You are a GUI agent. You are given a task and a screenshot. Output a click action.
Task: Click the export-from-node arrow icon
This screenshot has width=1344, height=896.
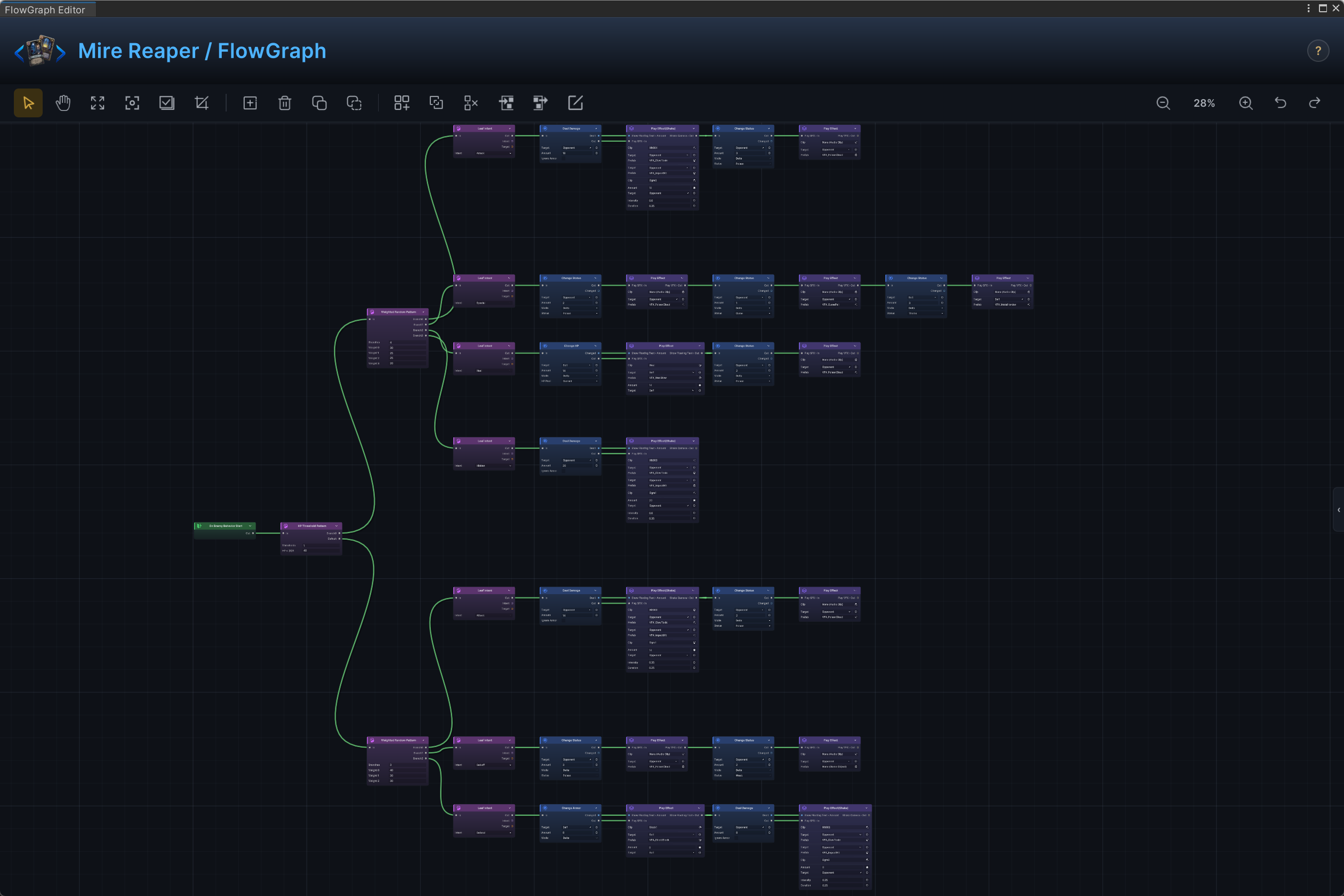(x=541, y=103)
